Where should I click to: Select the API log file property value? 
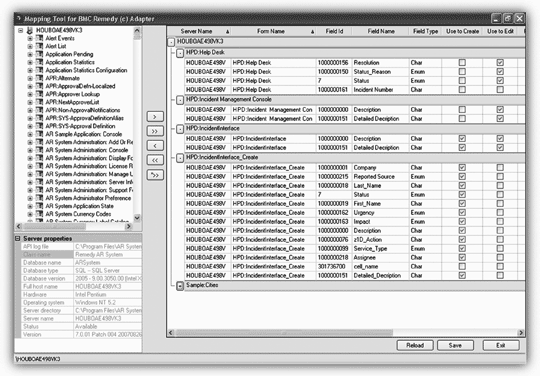point(108,247)
